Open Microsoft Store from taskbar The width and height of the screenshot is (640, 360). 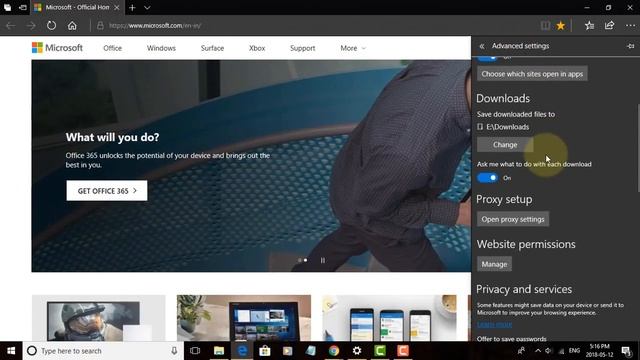tap(264, 351)
